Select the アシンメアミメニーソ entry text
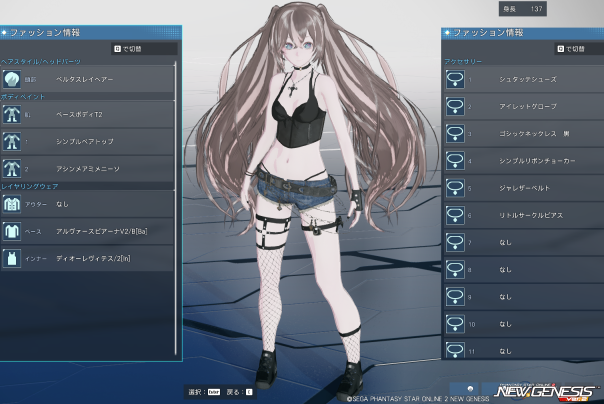Viewport: 604px width, 404px height. [88, 169]
